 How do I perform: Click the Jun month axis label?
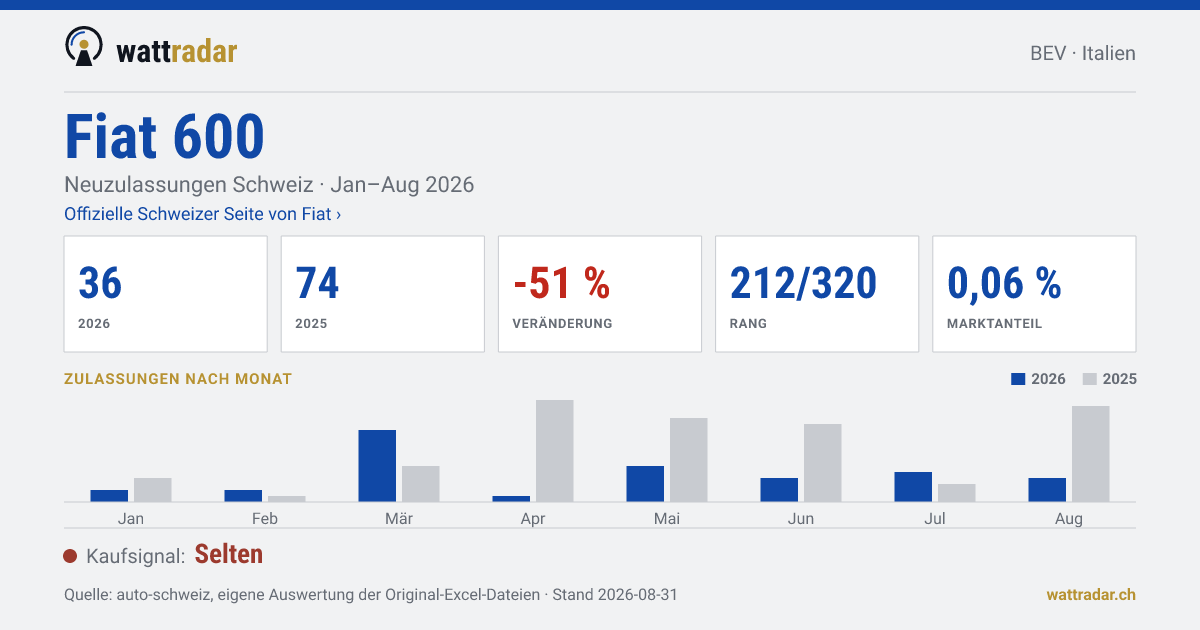(x=801, y=518)
